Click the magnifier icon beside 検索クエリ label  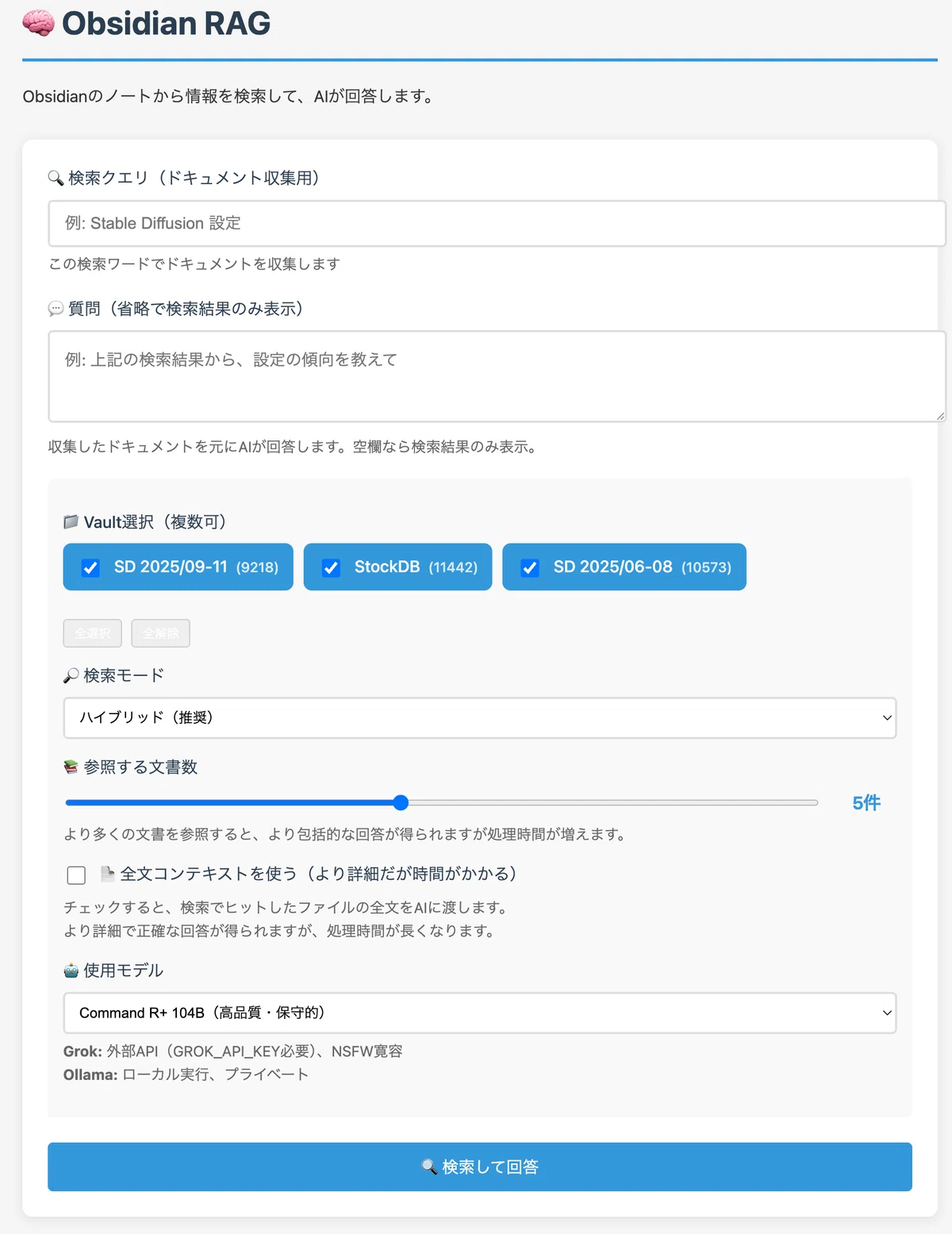56,178
